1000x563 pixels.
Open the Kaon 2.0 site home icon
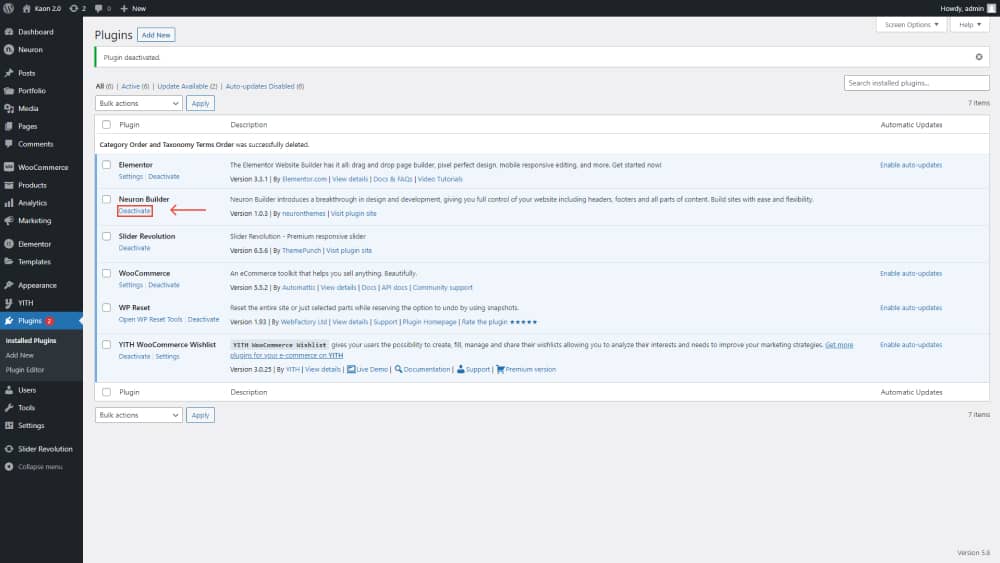pyautogui.click(x=27, y=8)
